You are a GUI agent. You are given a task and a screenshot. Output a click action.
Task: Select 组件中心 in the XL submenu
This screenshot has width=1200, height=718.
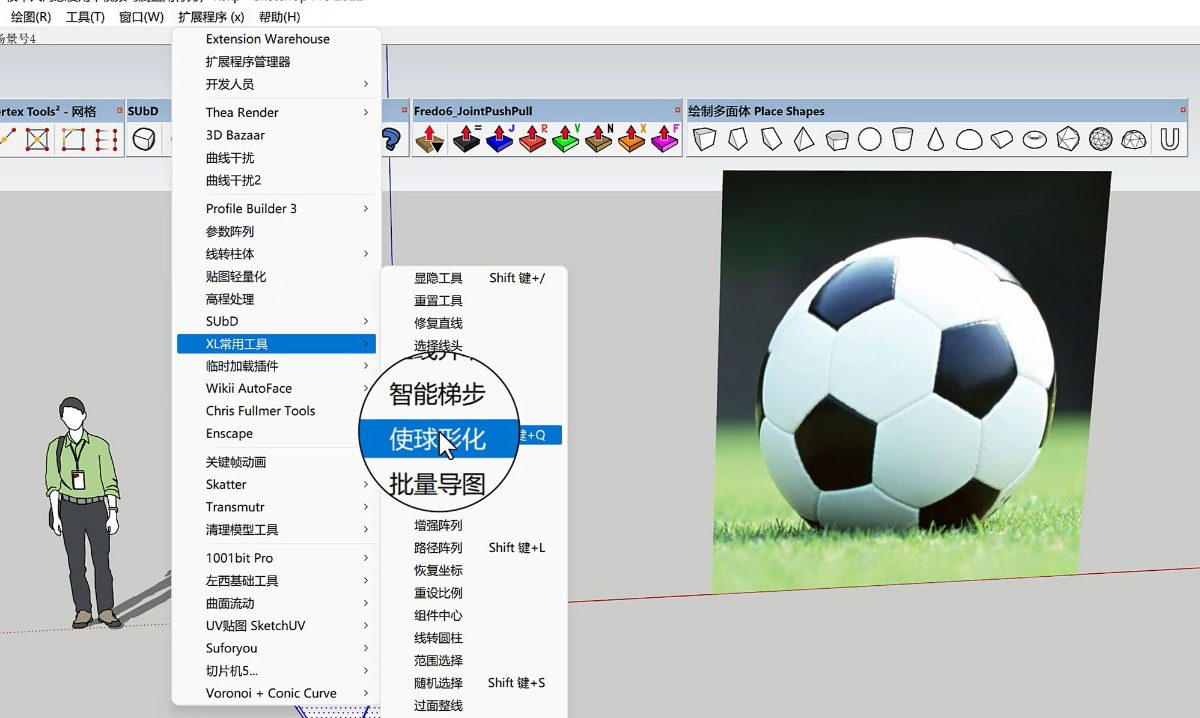[474, 615]
